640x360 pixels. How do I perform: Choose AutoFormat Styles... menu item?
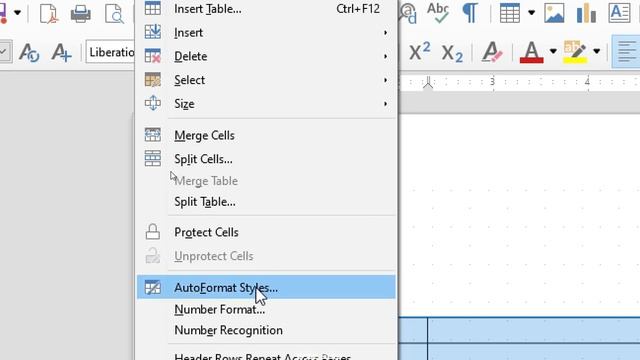tap(266, 287)
